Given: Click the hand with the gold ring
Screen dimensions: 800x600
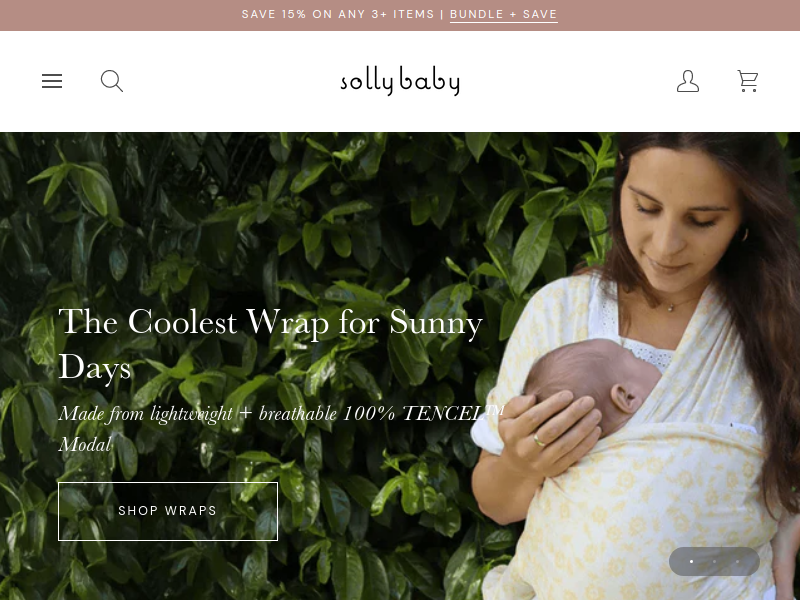Looking at the screenshot, I should pyautogui.click(x=548, y=429).
